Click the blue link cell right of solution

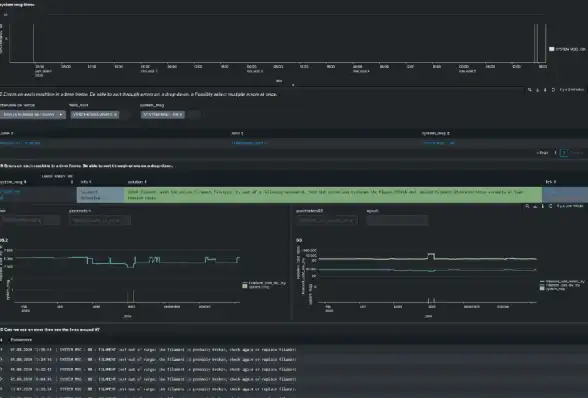click(565, 195)
